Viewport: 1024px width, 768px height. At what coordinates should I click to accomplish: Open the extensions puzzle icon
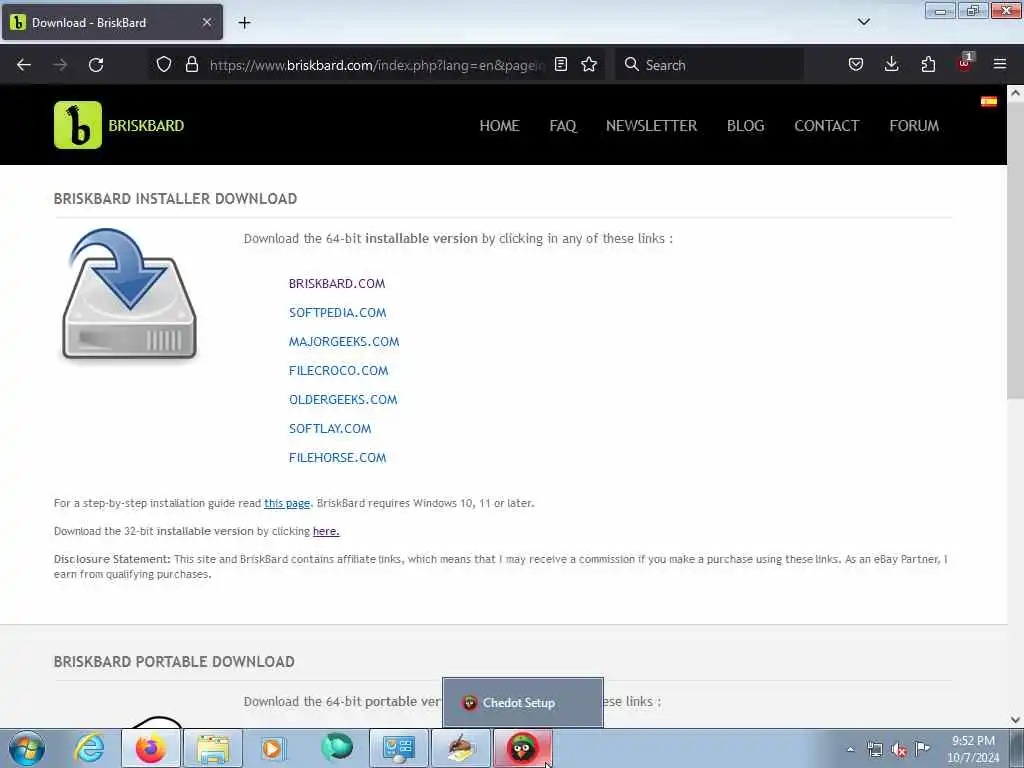click(928, 64)
